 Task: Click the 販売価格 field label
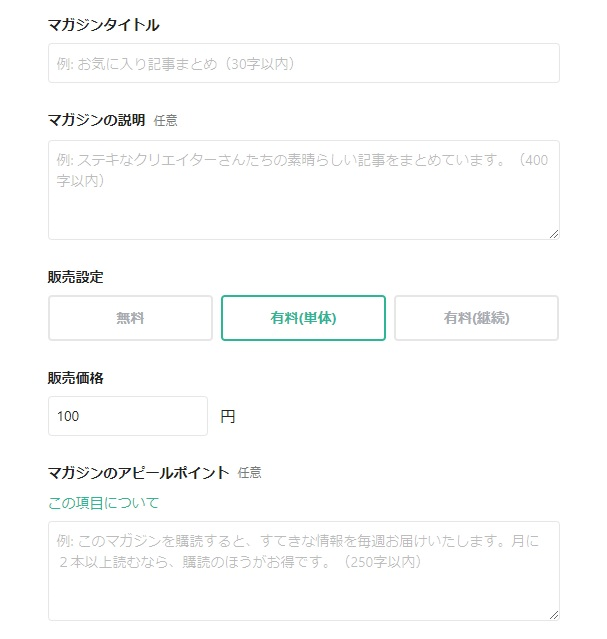coord(76,378)
